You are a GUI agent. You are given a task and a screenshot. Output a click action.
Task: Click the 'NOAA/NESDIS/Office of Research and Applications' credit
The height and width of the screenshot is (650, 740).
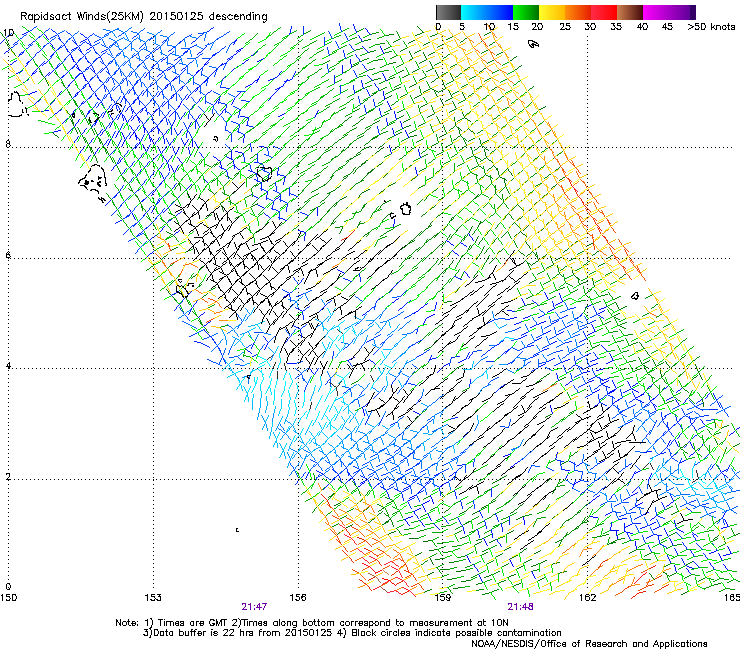point(589,644)
